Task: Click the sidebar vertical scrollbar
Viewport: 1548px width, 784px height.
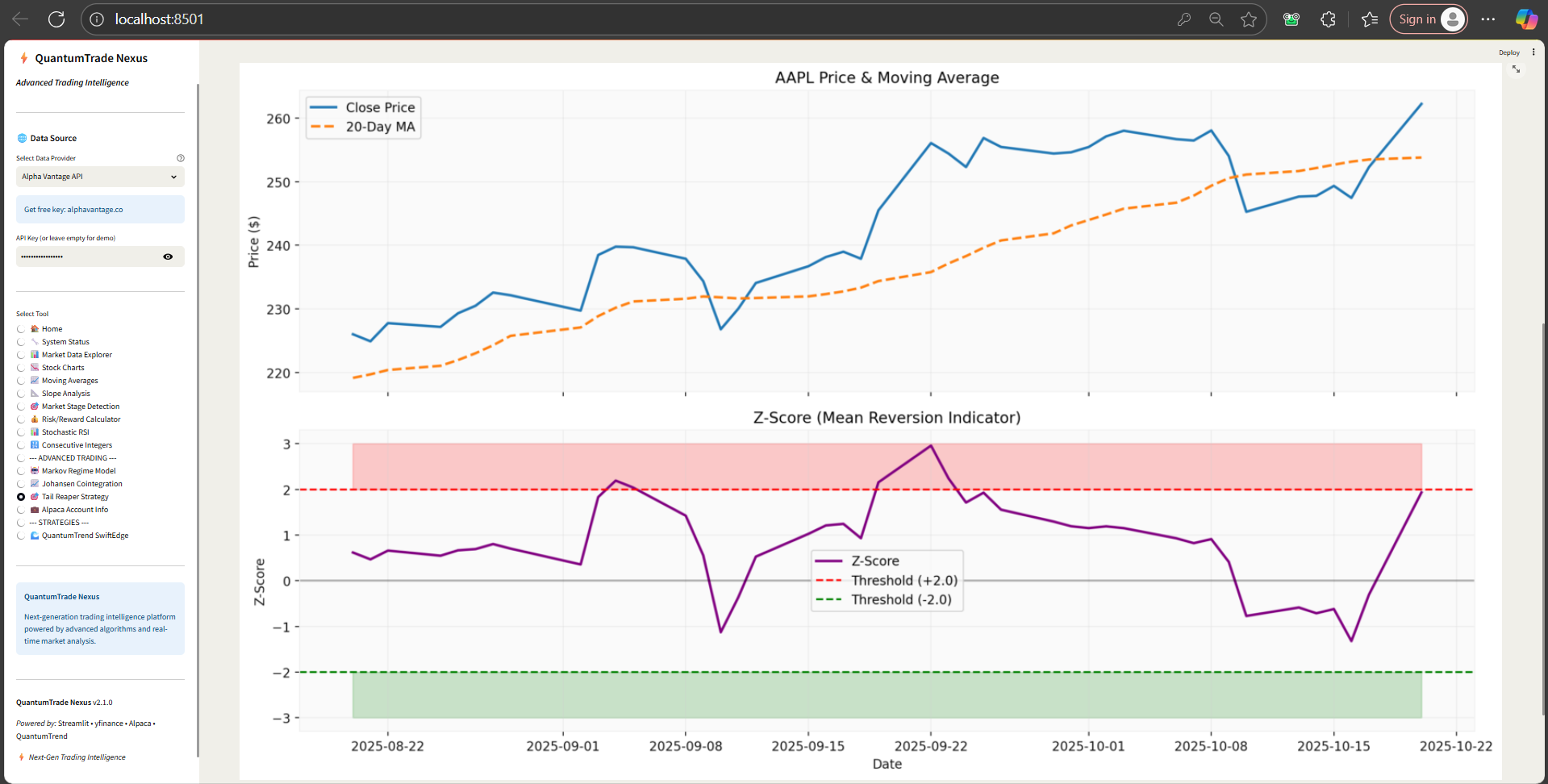Action: click(198, 419)
